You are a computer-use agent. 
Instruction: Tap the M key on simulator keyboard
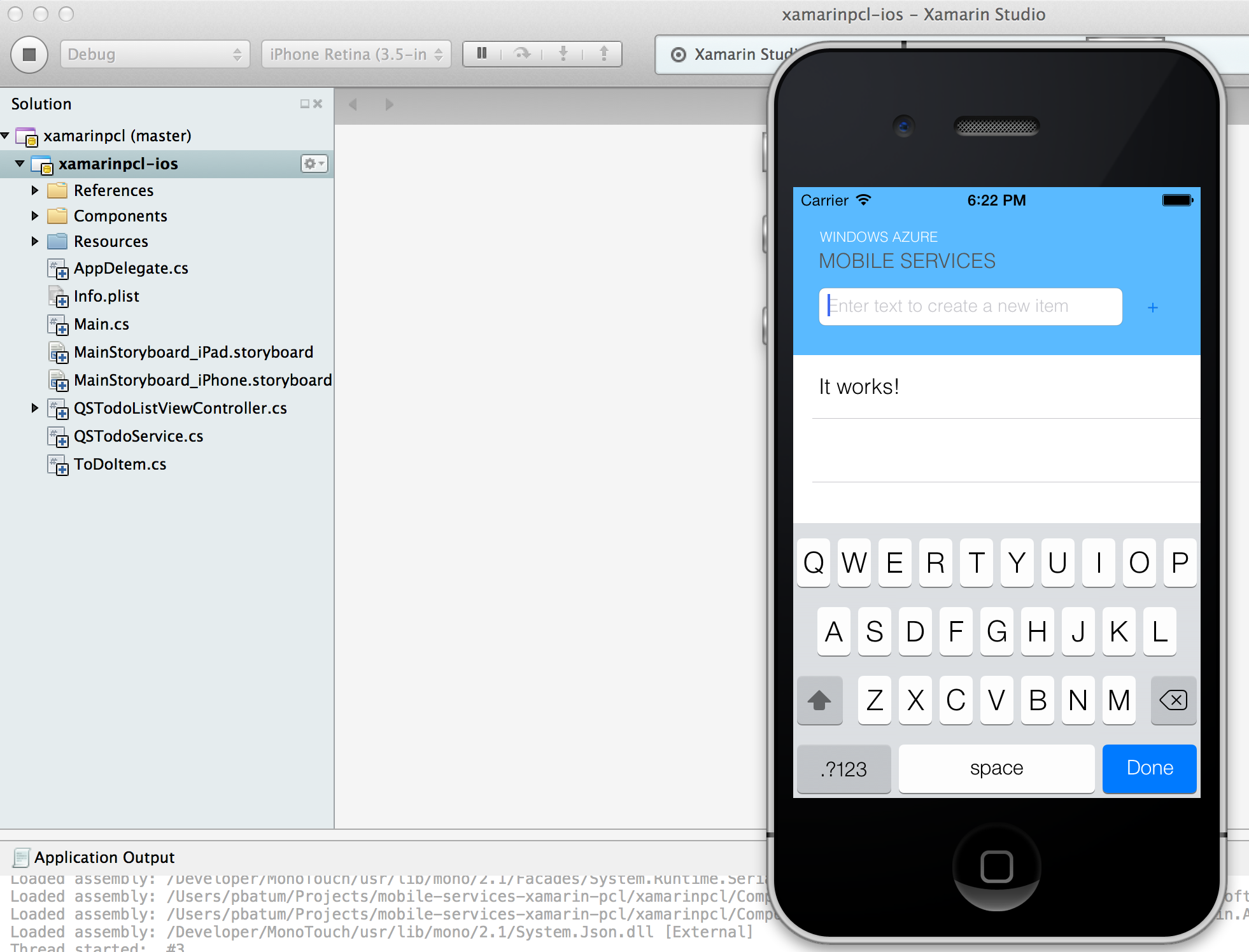pyautogui.click(x=1118, y=700)
